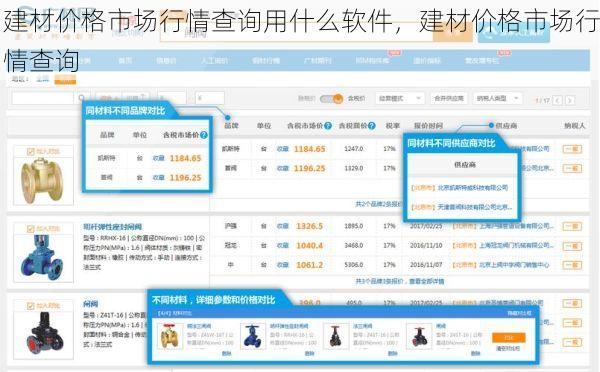Click help icon next to 含税市场价 column header
The width and height of the screenshot is (600, 372).
click(x=328, y=126)
